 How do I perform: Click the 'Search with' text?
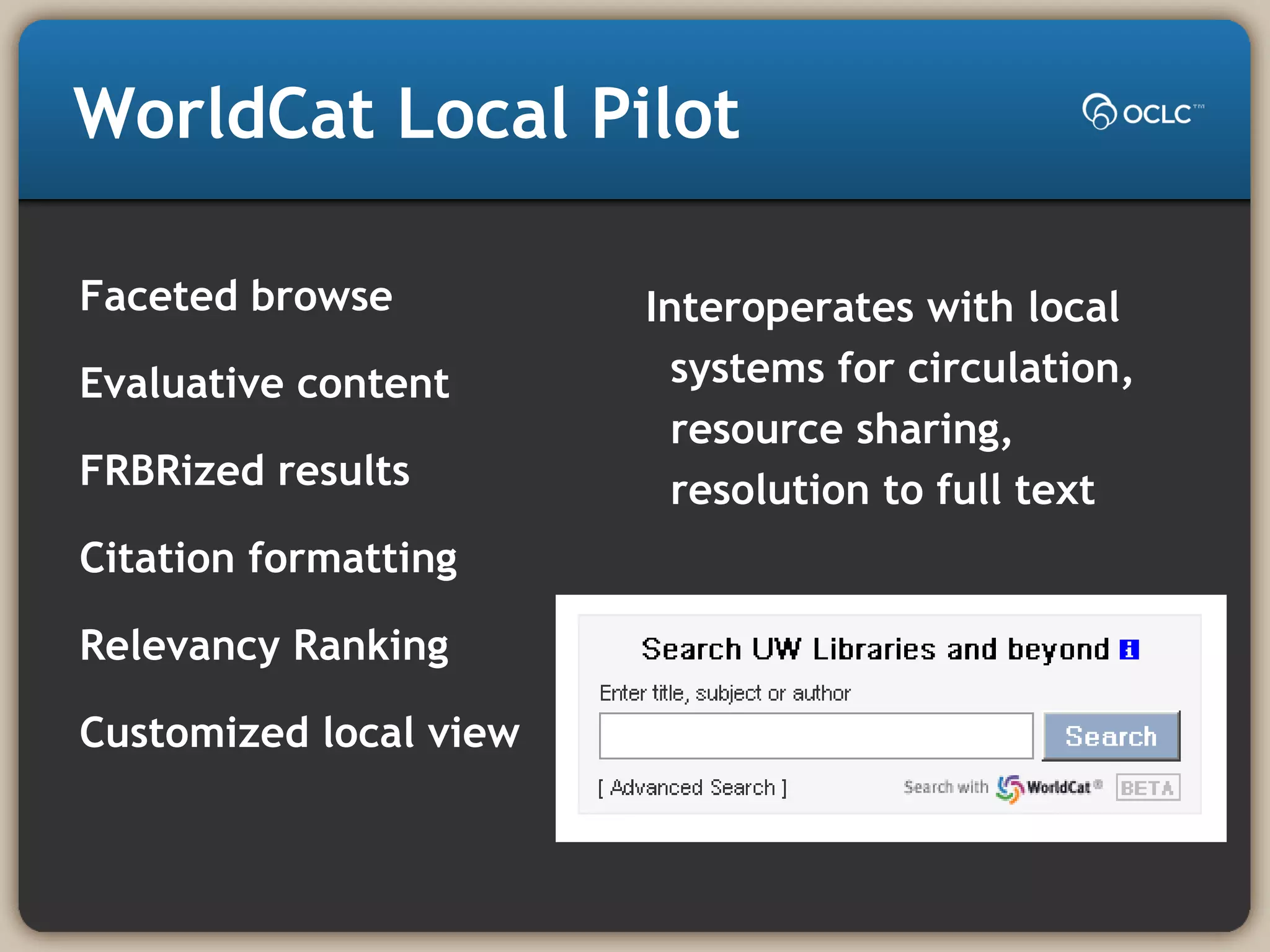[946, 787]
